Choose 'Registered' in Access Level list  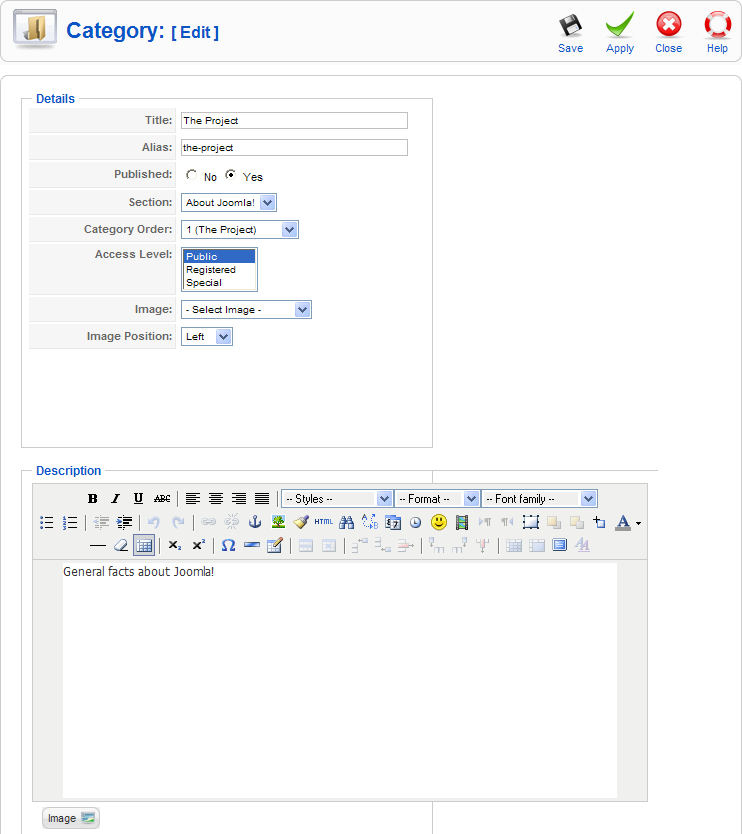[x=211, y=270]
